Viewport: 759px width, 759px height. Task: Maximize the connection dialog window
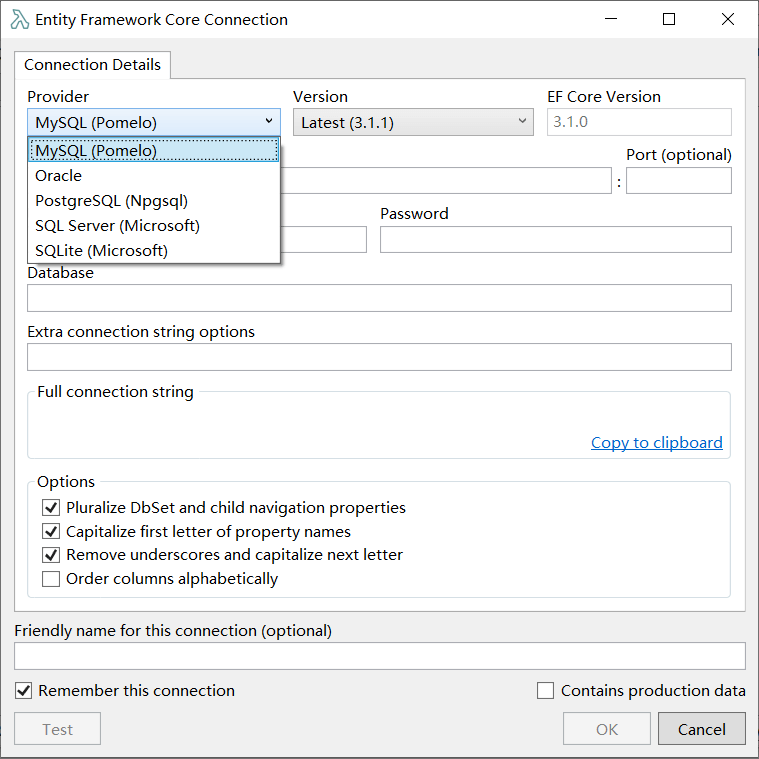(x=669, y=19)
